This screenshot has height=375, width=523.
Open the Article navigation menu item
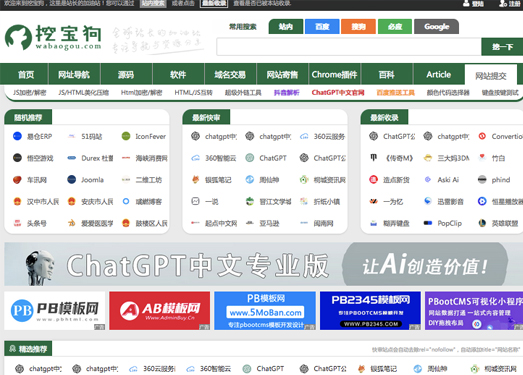coord(439,74)
